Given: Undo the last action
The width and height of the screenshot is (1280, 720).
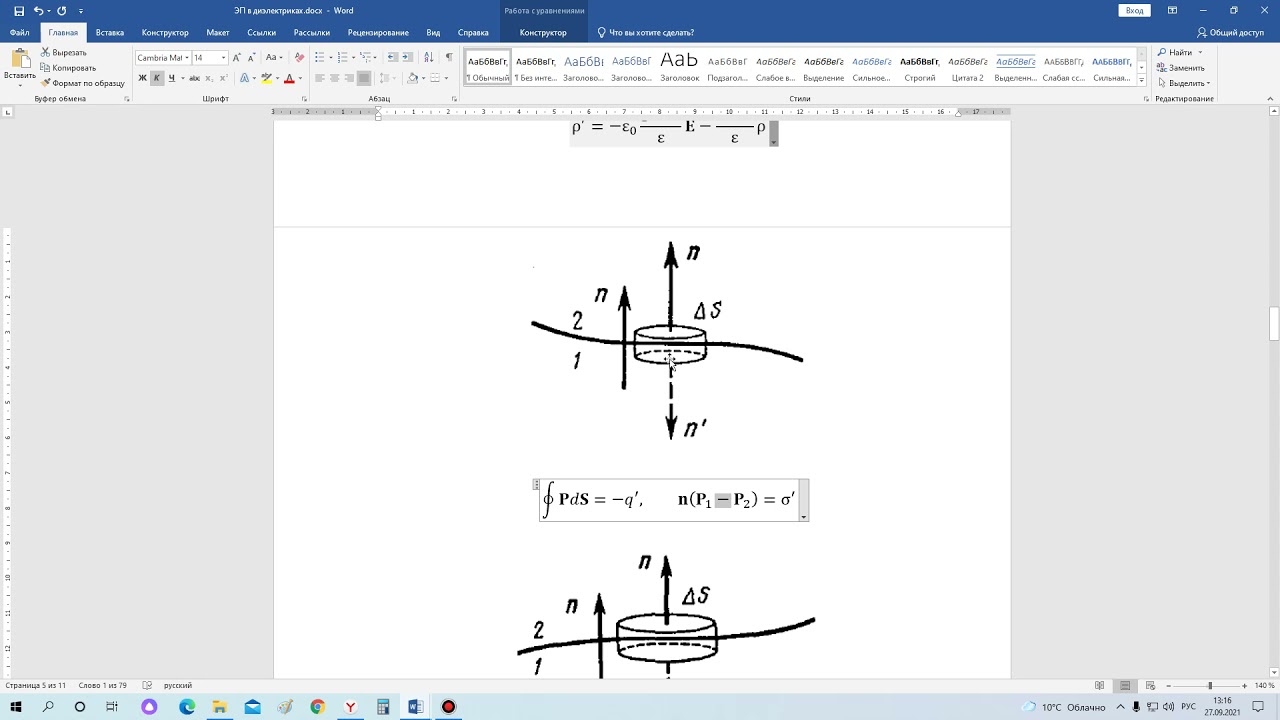Looking at the screenshot, I should (39, 10).
